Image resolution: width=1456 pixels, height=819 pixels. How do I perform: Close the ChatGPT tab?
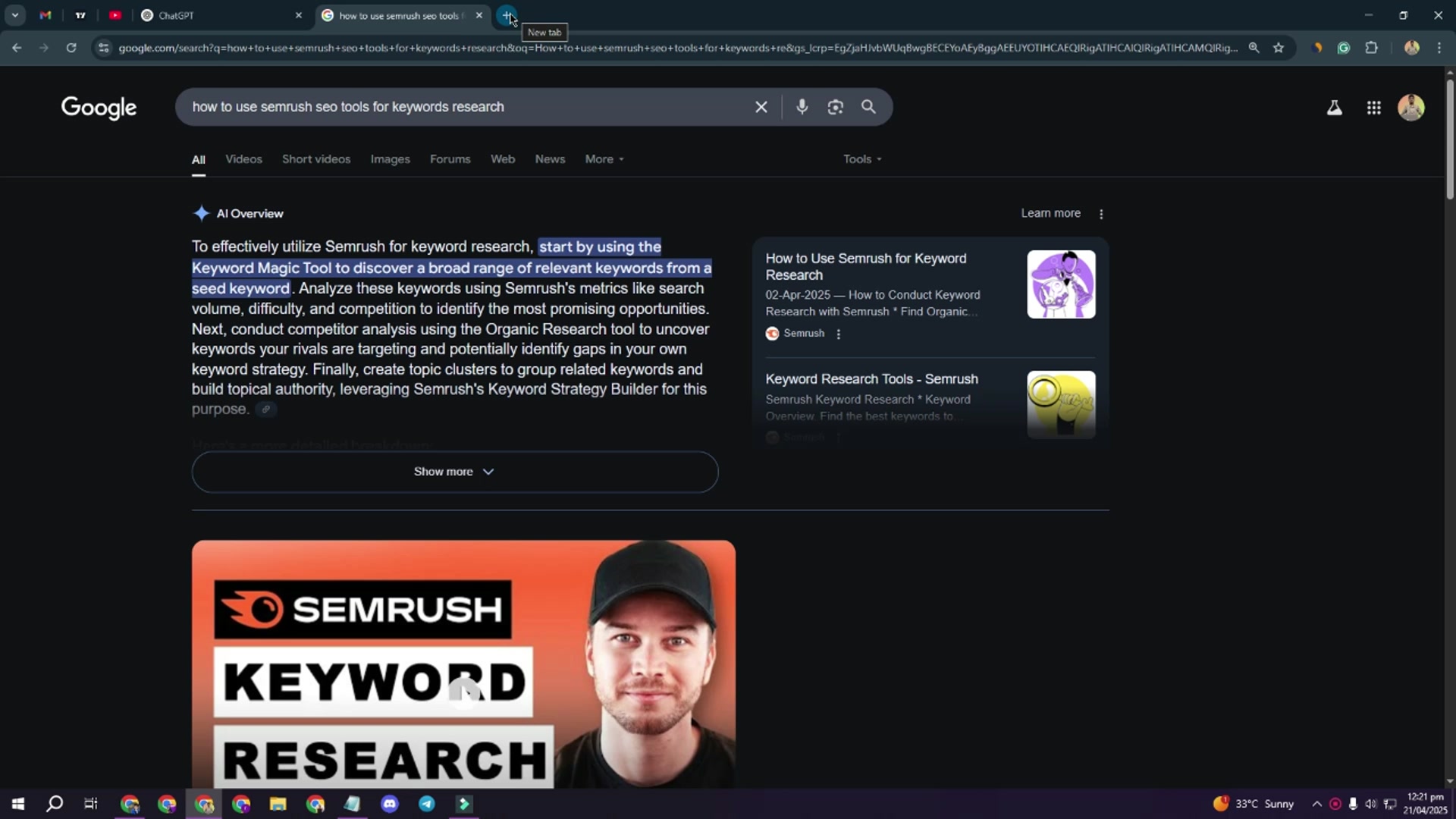click(298, 15)
